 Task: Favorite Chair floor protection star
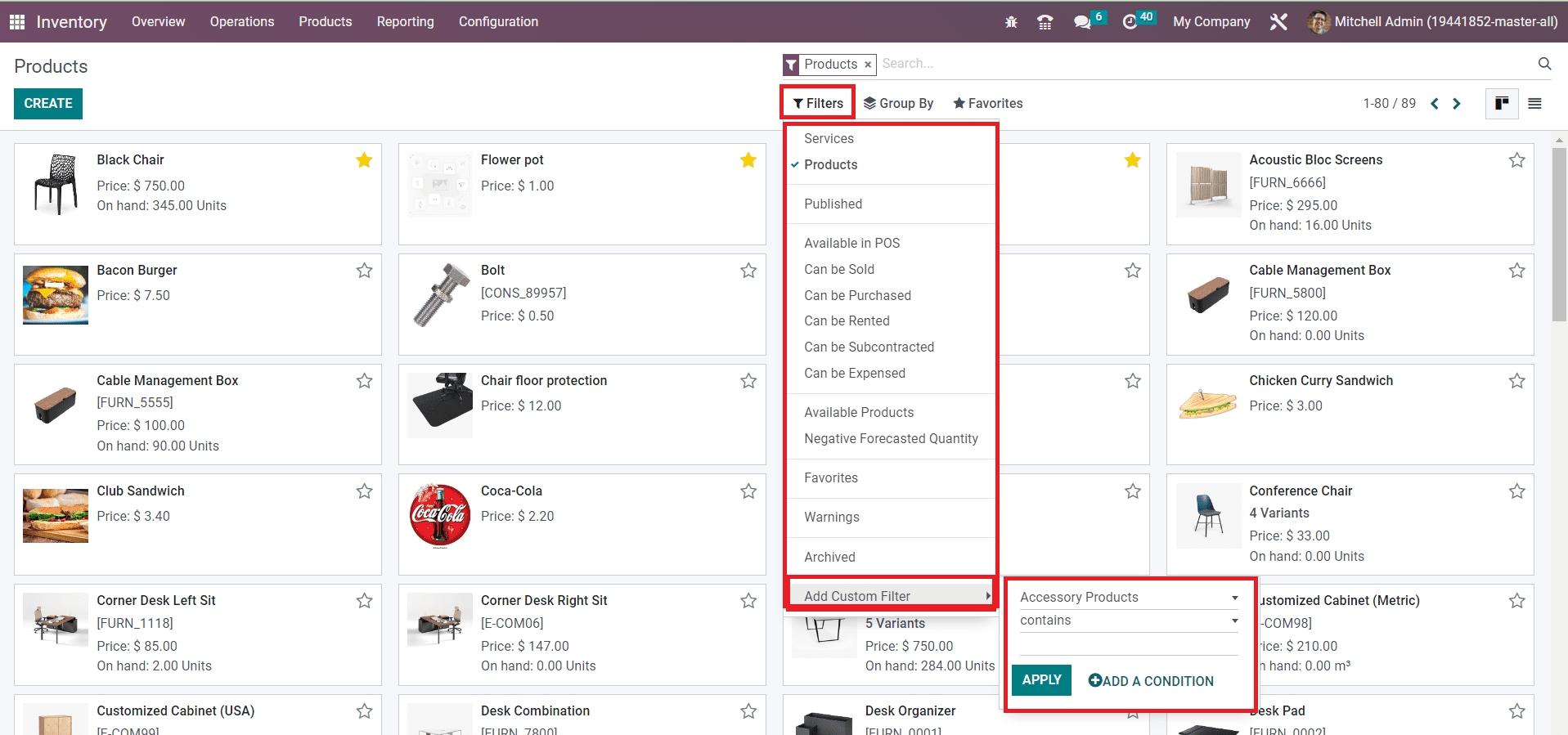coord(748,381)
